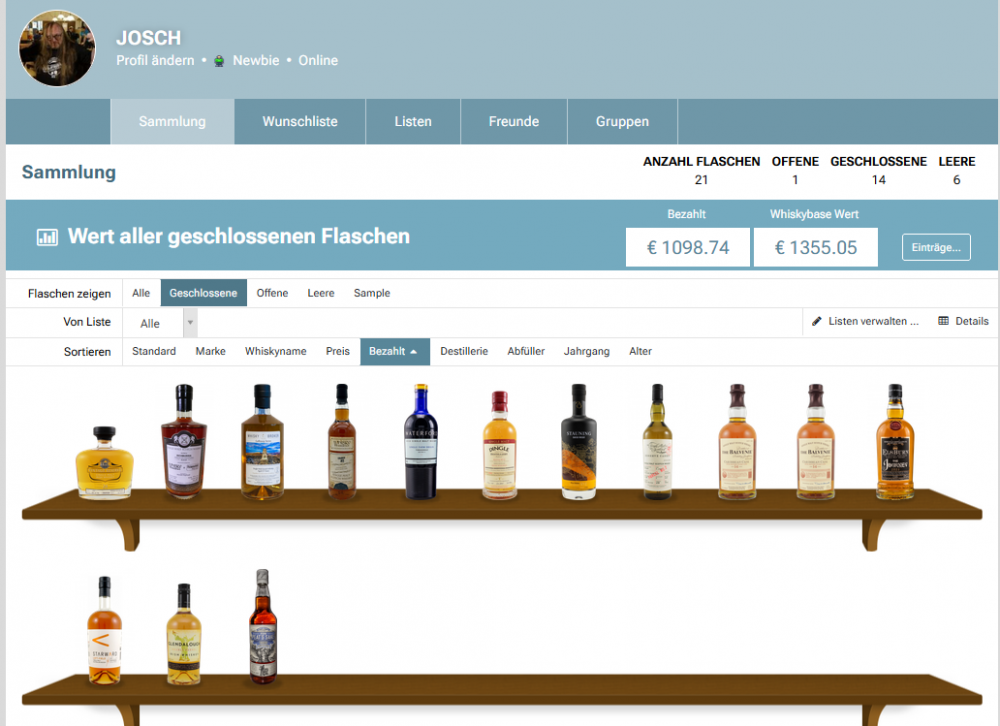Screen dimensions: 1000x726
Task: Sort bottles by Destillerie
Action: (x=464, y=351)
